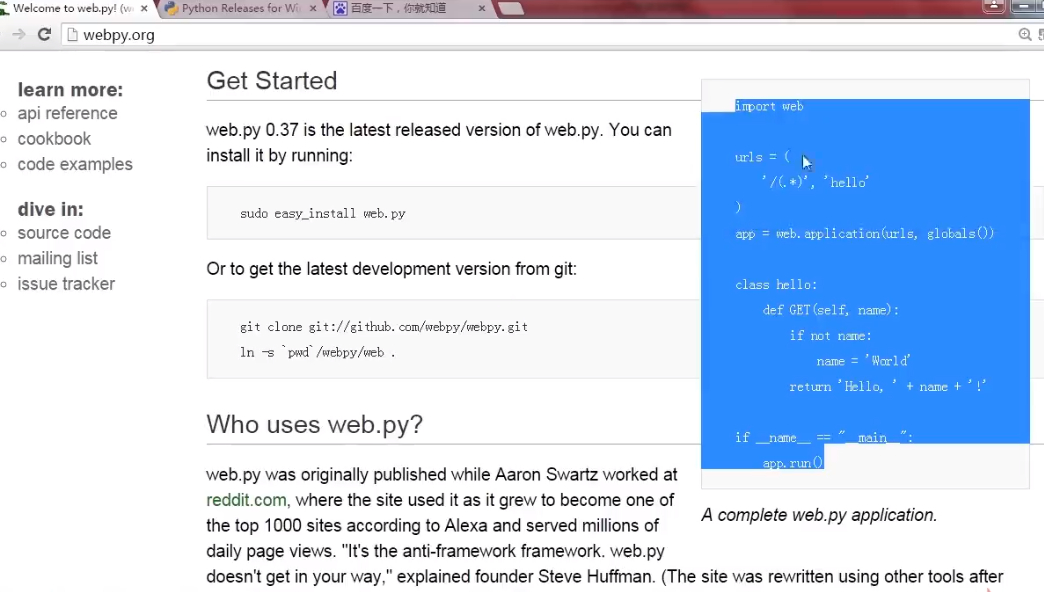Click the git clone command line

pyautogui.click(x=384, y=327)
